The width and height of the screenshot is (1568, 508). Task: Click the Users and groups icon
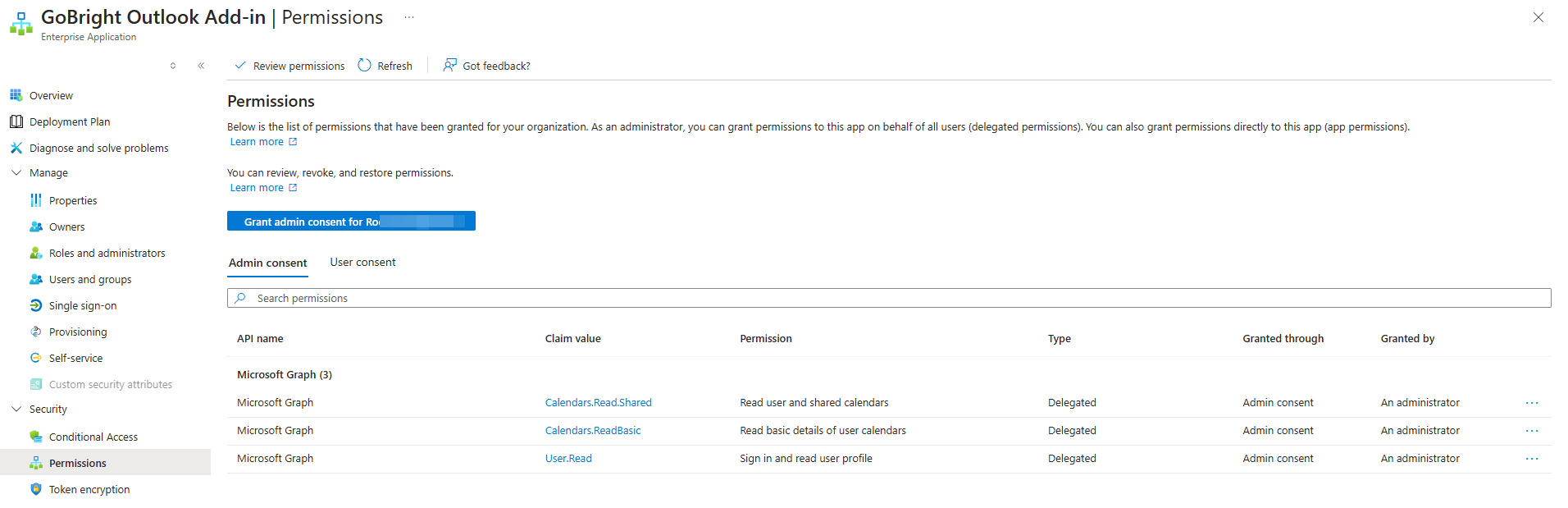point(35,279)
